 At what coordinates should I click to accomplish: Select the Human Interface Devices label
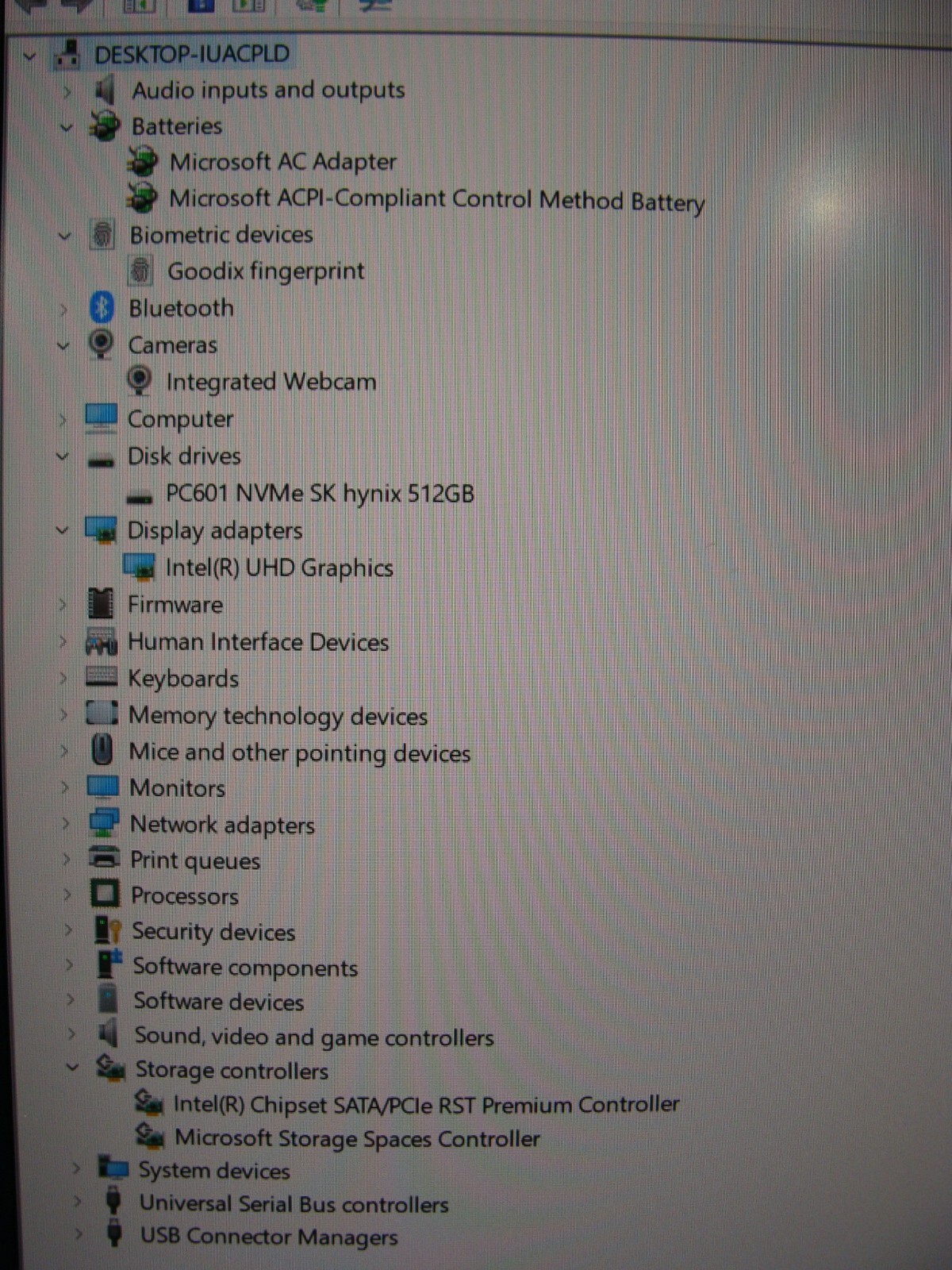(259, 642)
